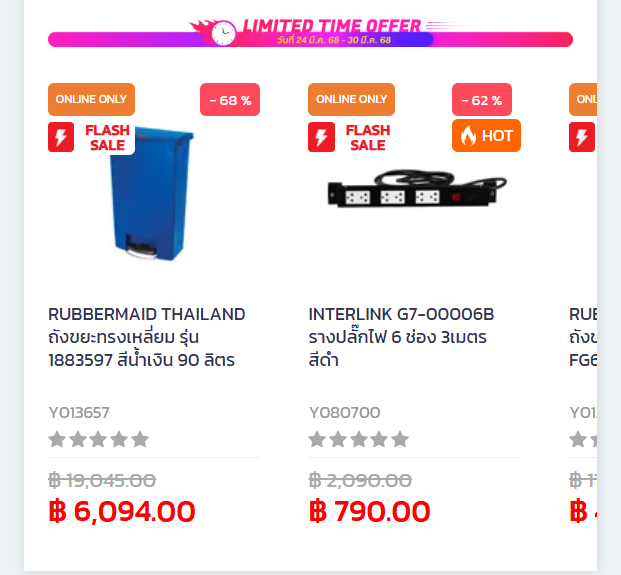Click the ฿ 6,094.00 sale price
Viewport: 621px width, 575px height.
coord(122,512)
